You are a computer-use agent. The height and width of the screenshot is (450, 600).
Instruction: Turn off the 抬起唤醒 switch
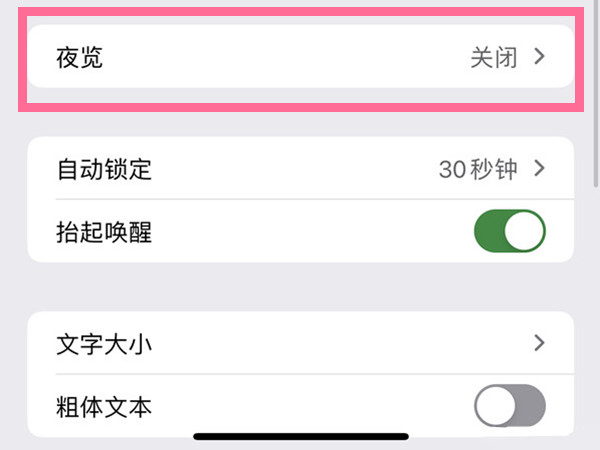tap(510, 231)
